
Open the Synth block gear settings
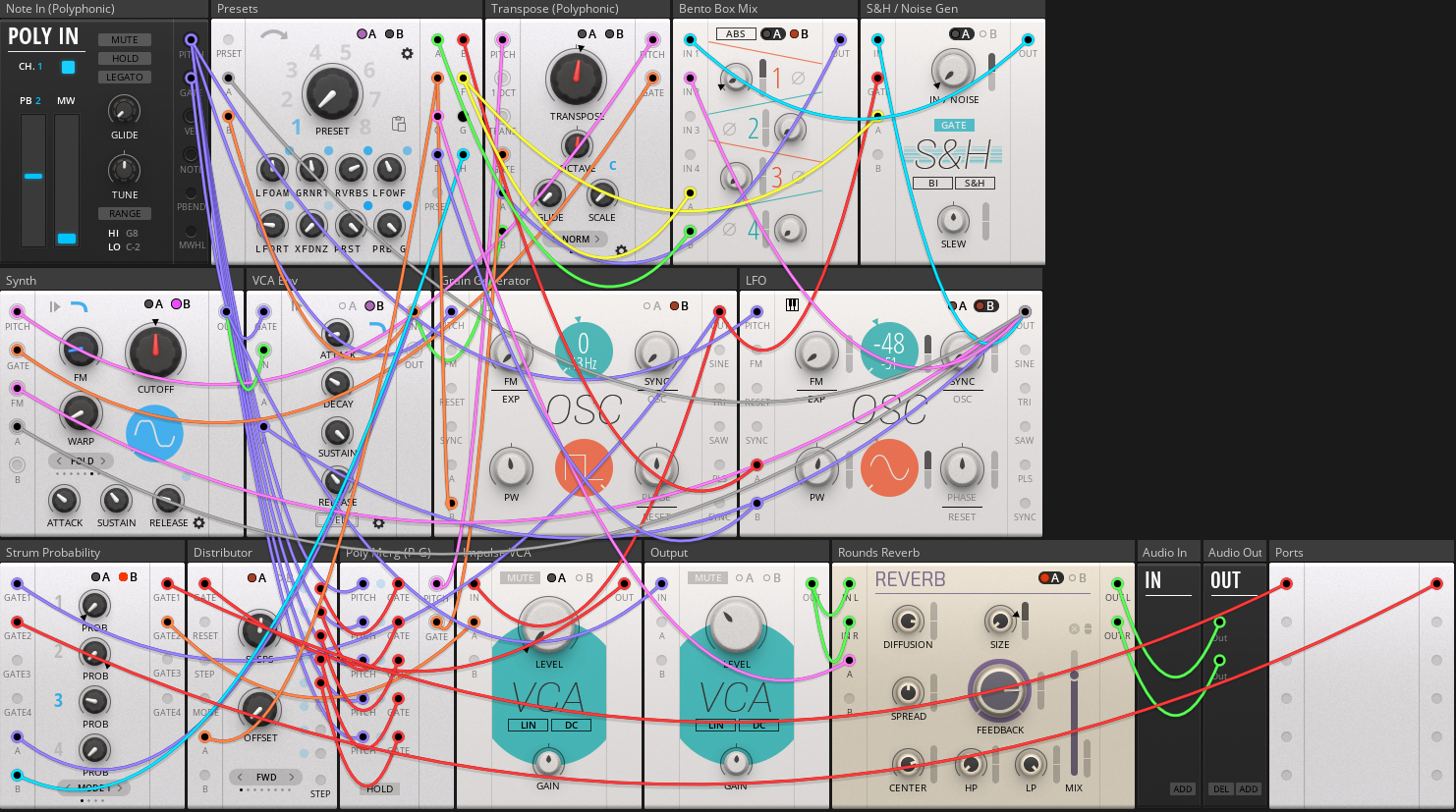pyautogui.click(x=198, y=523)
